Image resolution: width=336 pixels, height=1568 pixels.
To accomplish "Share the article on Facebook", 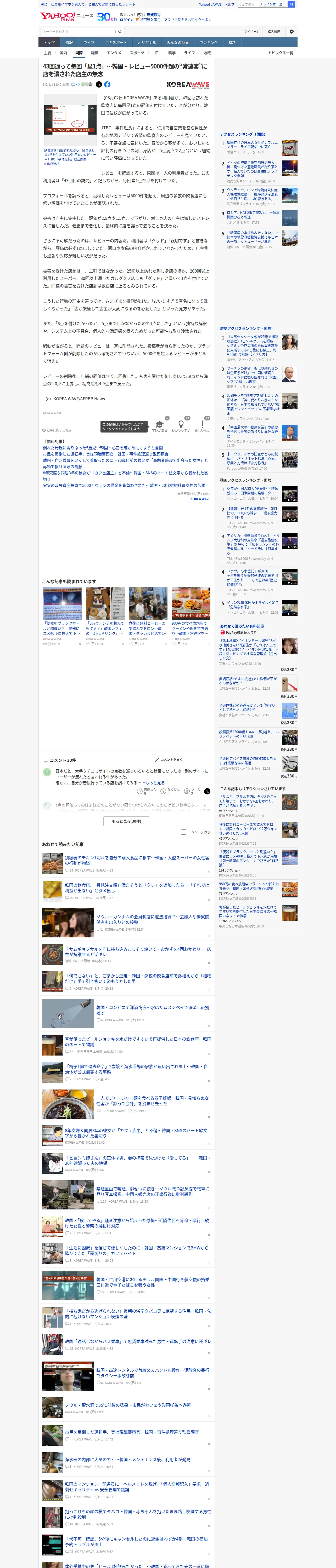I will 107,85.
